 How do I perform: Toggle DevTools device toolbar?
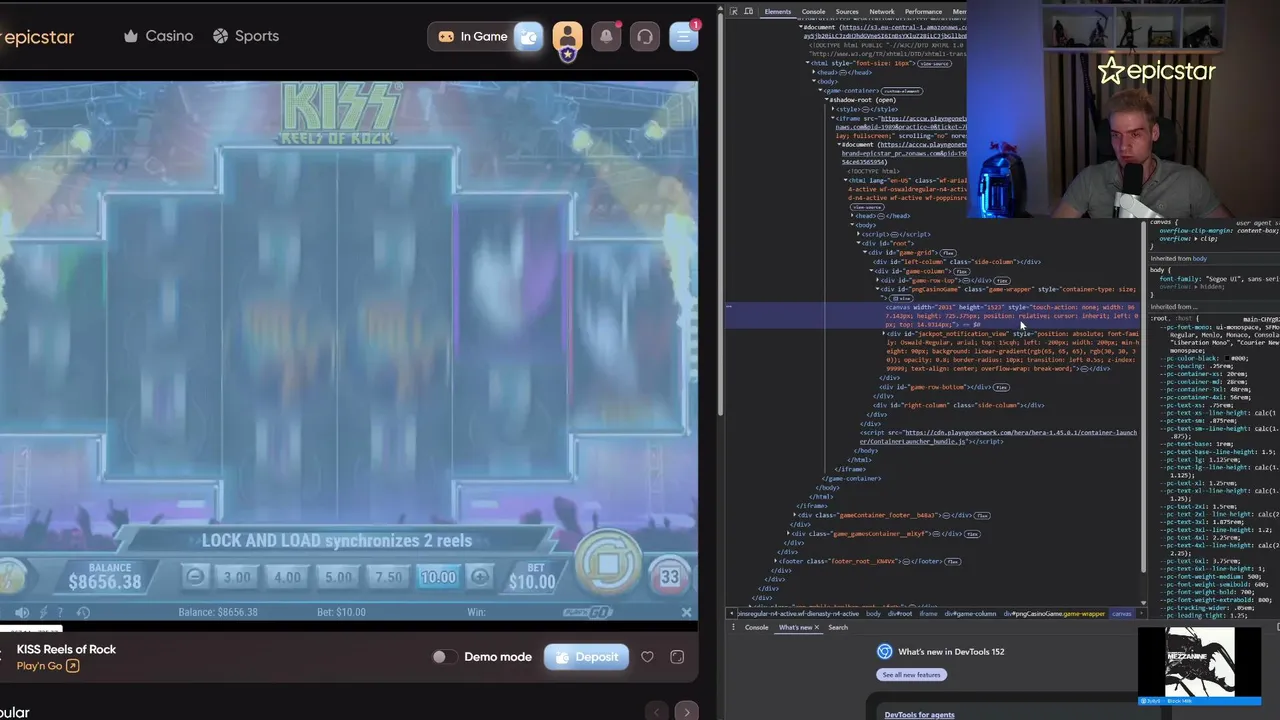pyautogui.click(x=749, y=12)
